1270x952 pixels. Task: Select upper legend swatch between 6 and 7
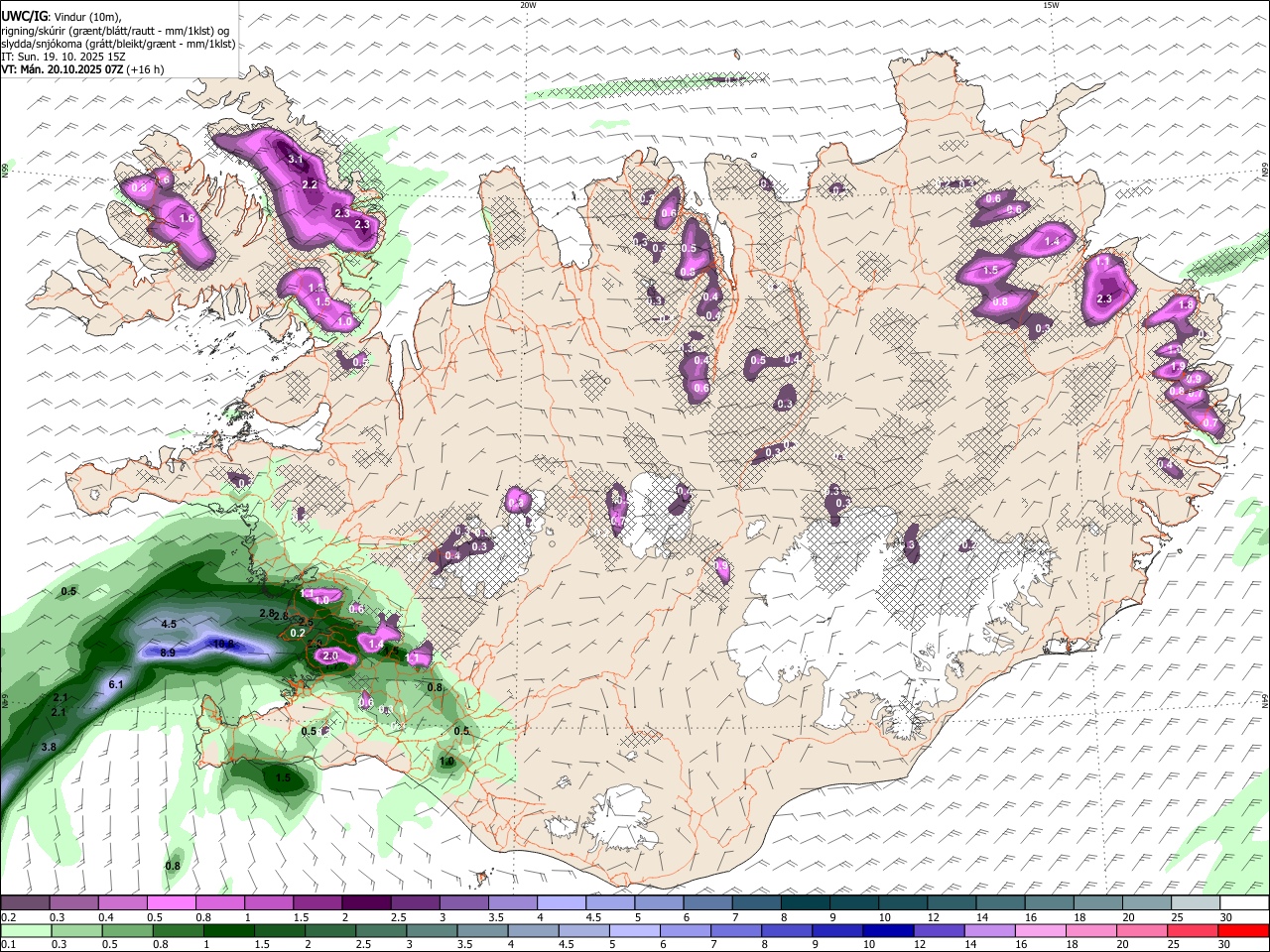[707, 903]
